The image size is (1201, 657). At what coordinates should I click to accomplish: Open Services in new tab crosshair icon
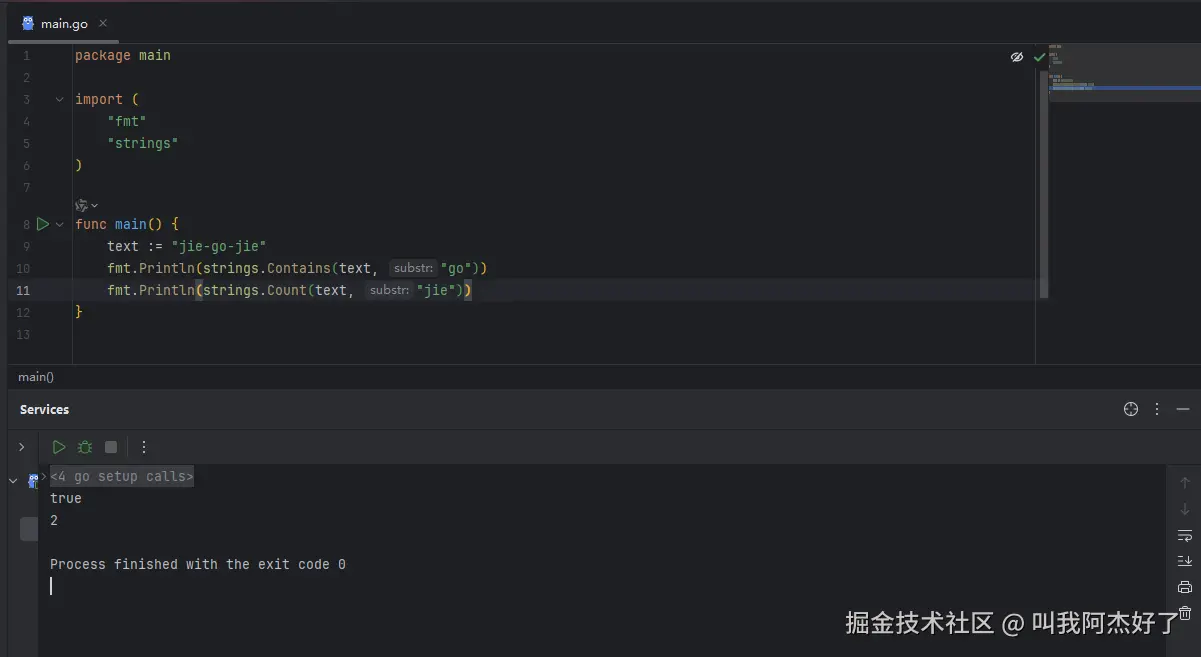pos(1131,409)
